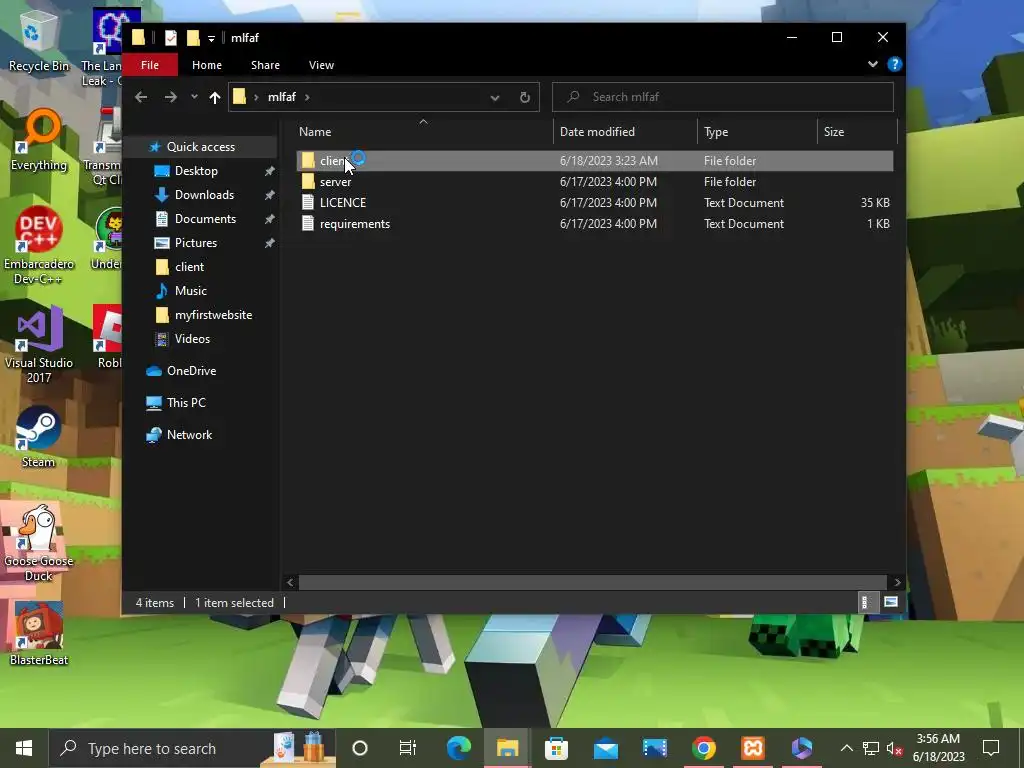Screen dimensions: 1024x768
Task: Open Customize Quick Access Toolbar dropdown
Action: coord(211,39)
